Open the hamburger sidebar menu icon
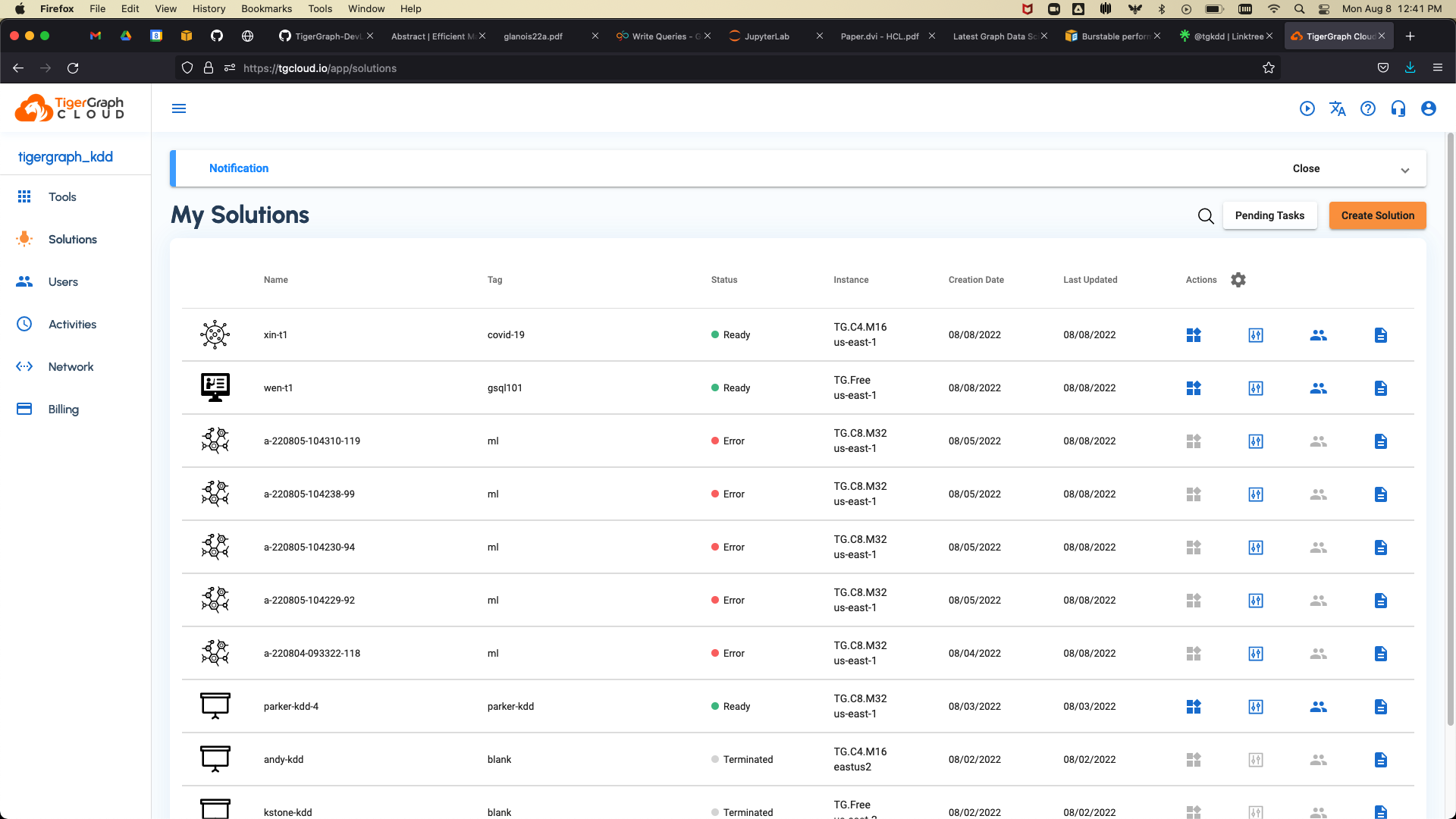 (x=179, y=108)
